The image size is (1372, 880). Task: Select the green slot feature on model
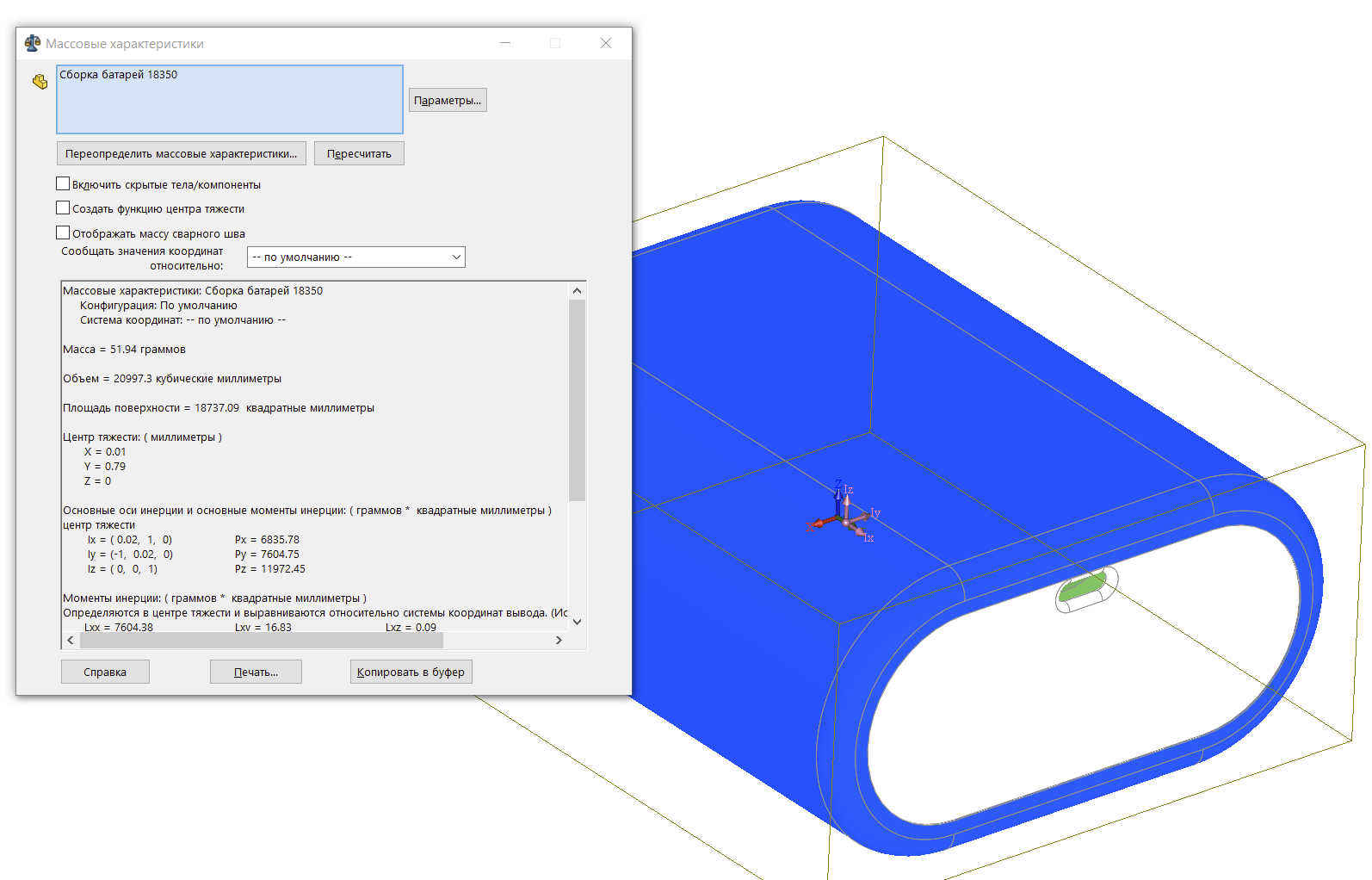(x=1081, y=588)
